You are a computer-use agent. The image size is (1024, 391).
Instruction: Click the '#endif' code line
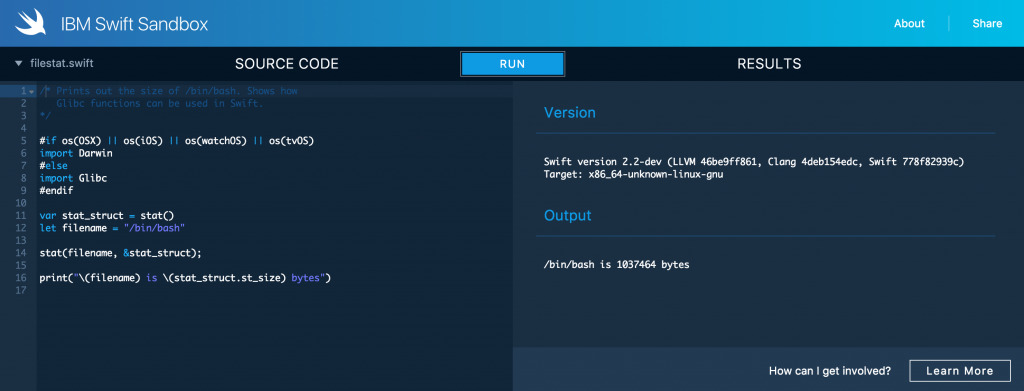[x=56, y=191]
